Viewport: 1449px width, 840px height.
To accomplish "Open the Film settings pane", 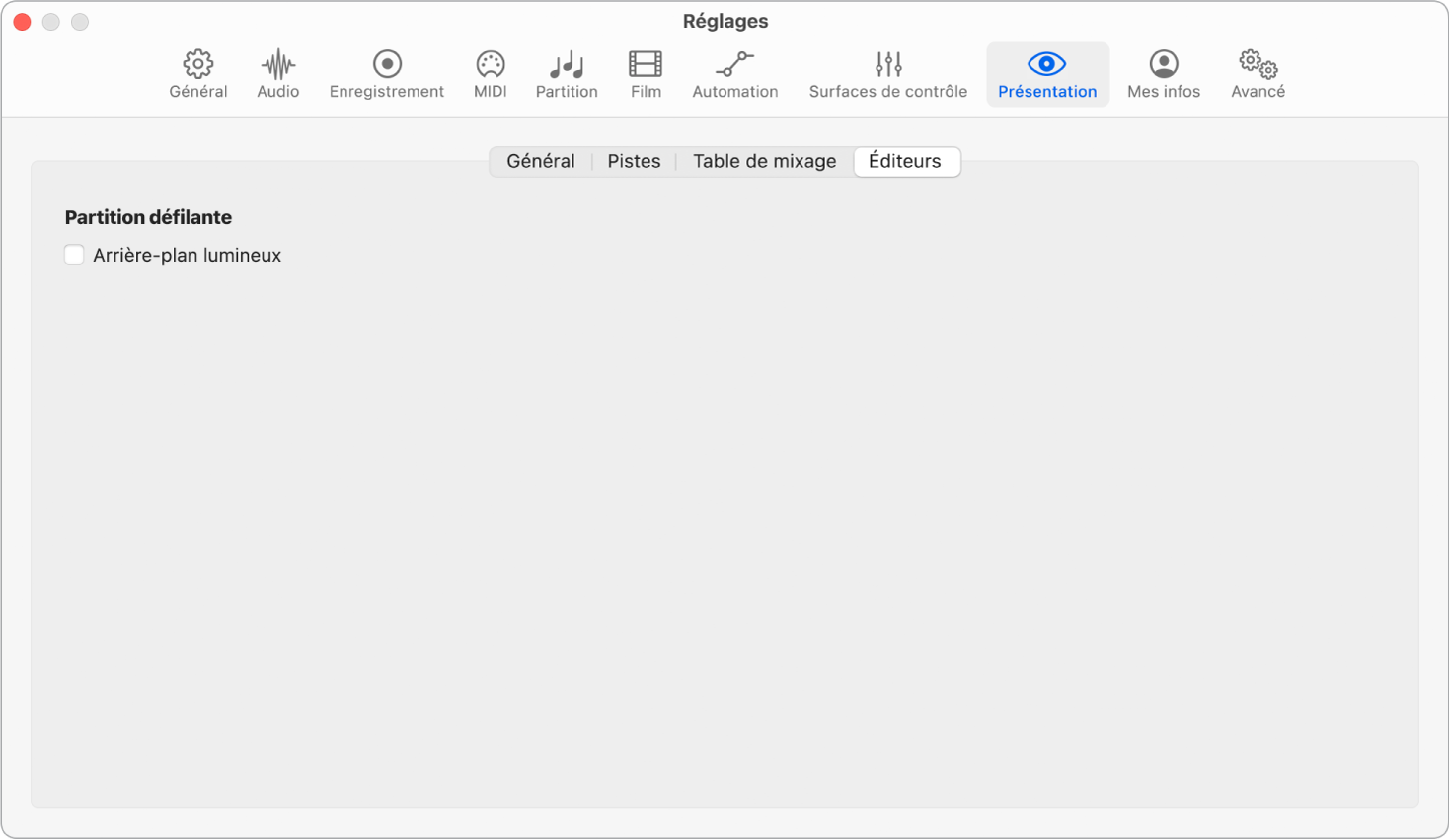I will 646,65.
